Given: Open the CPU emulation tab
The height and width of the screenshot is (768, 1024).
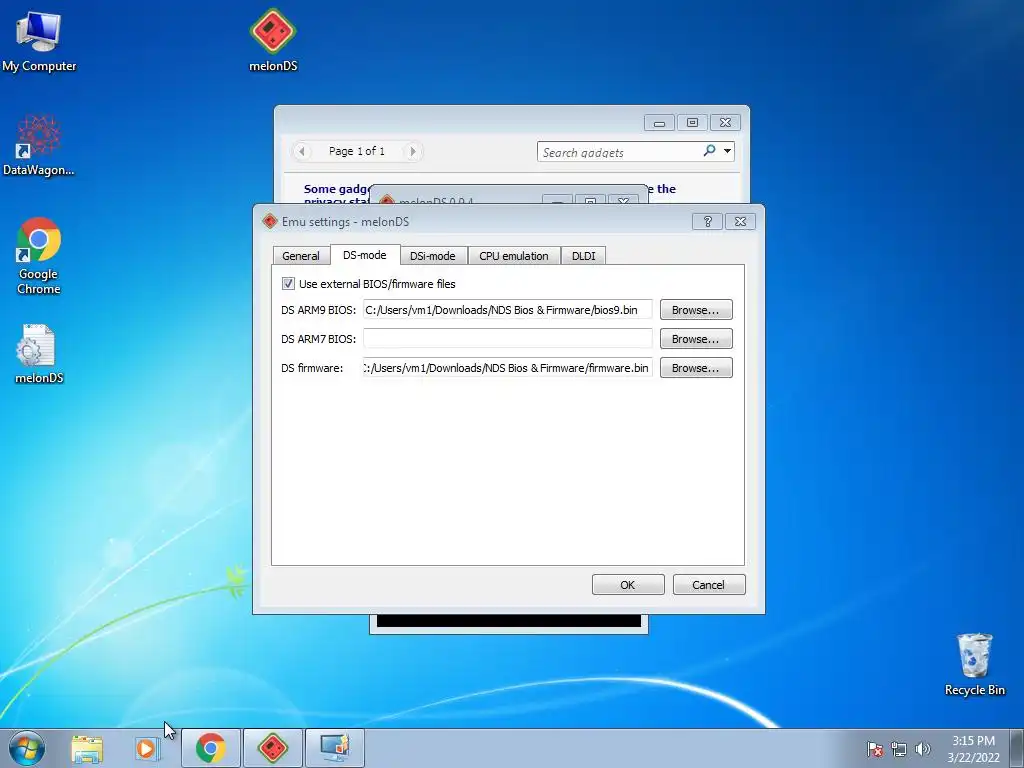Looking at the screenshot, I should (514, 255).
